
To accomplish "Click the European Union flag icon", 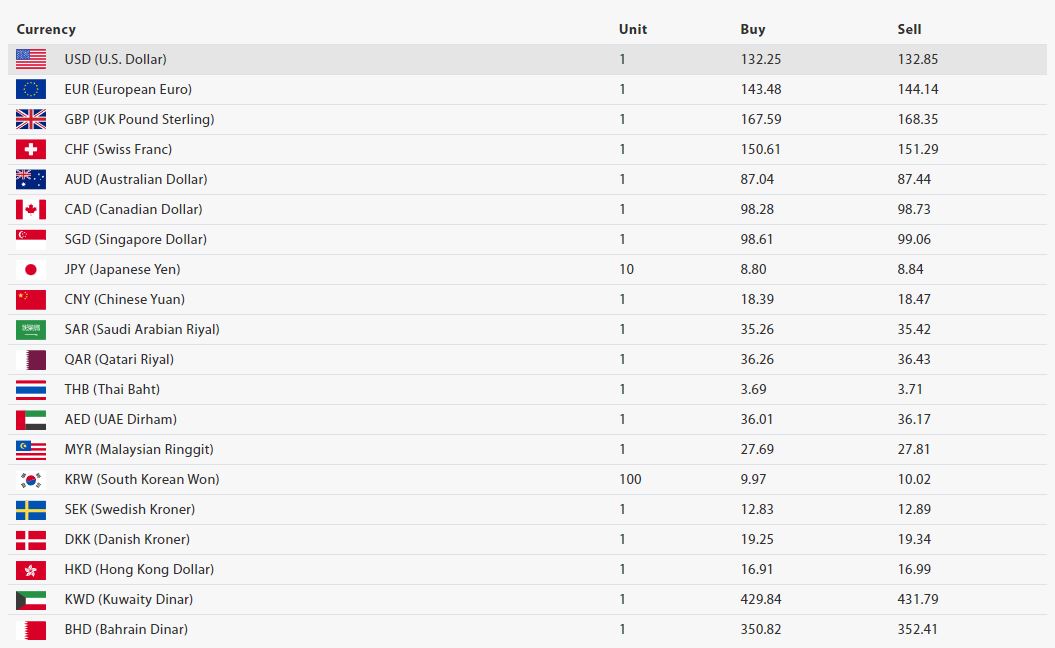I will pyautogui.click(x=31, y=90).
